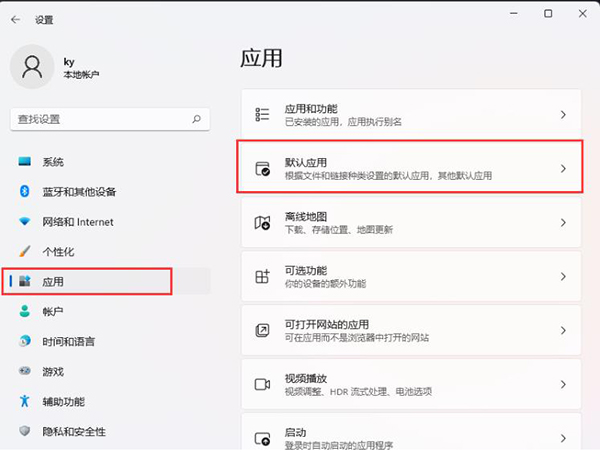Maximize the Settings window
The width and height of the screenshot is (600, 452).
[x=548, y=13]
